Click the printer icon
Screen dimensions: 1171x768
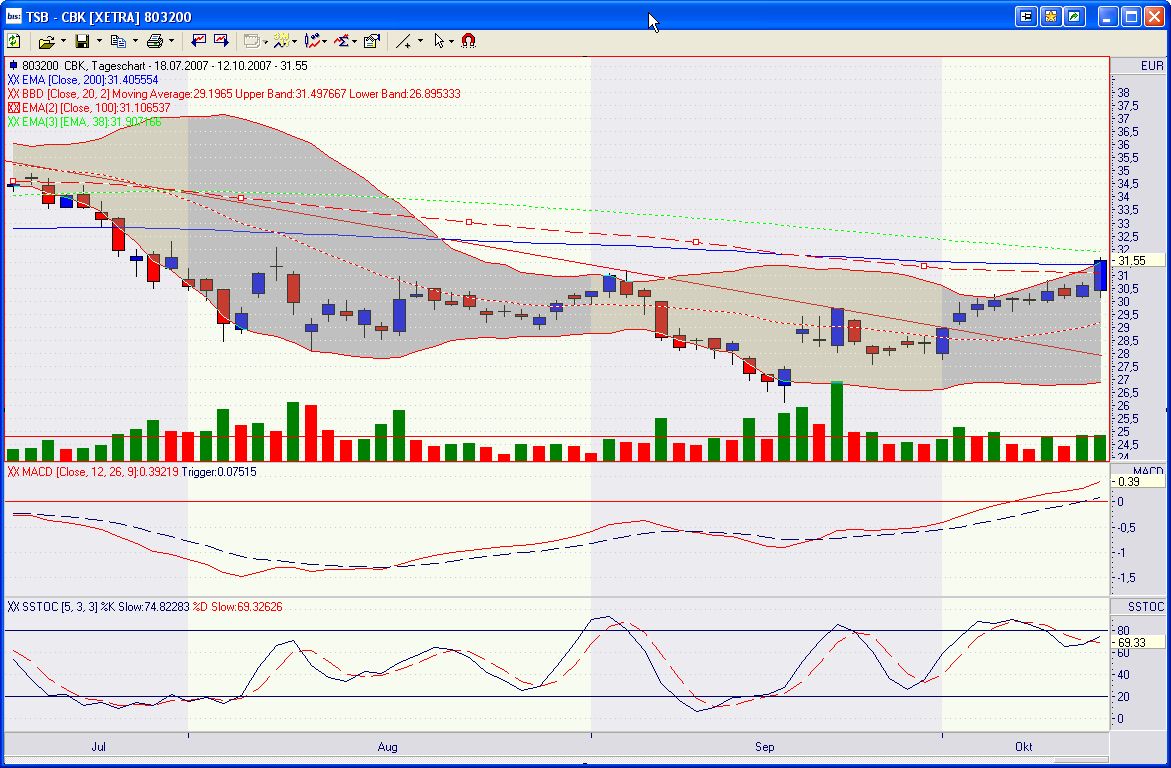pos(154,41)
